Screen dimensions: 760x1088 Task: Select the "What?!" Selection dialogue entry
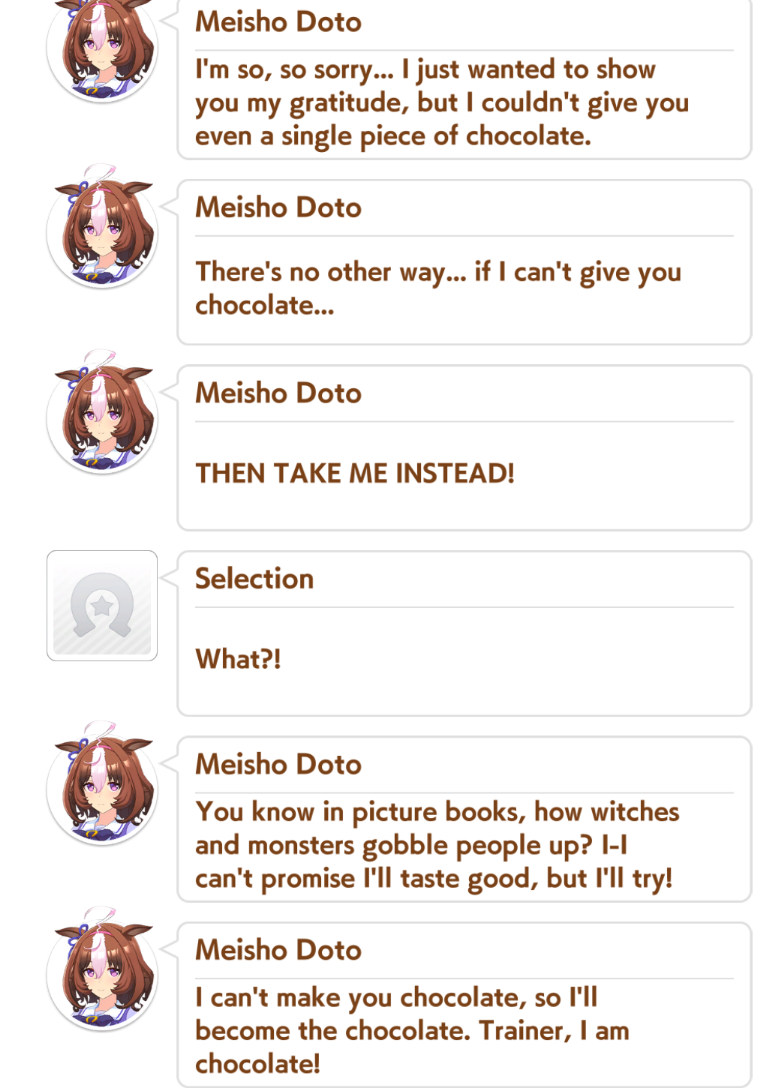464,634
